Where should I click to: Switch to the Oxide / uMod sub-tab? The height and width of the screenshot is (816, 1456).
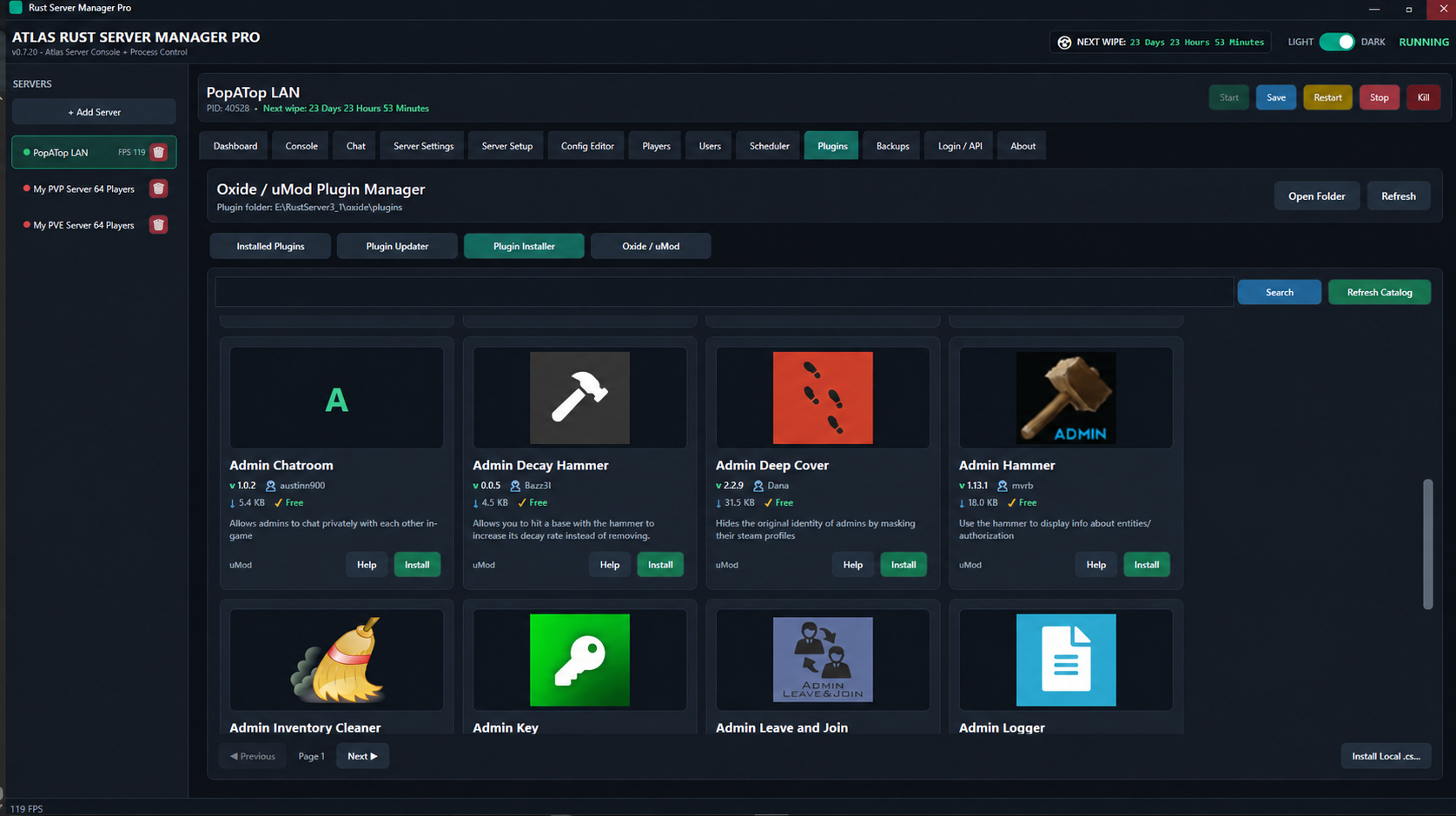651,246
